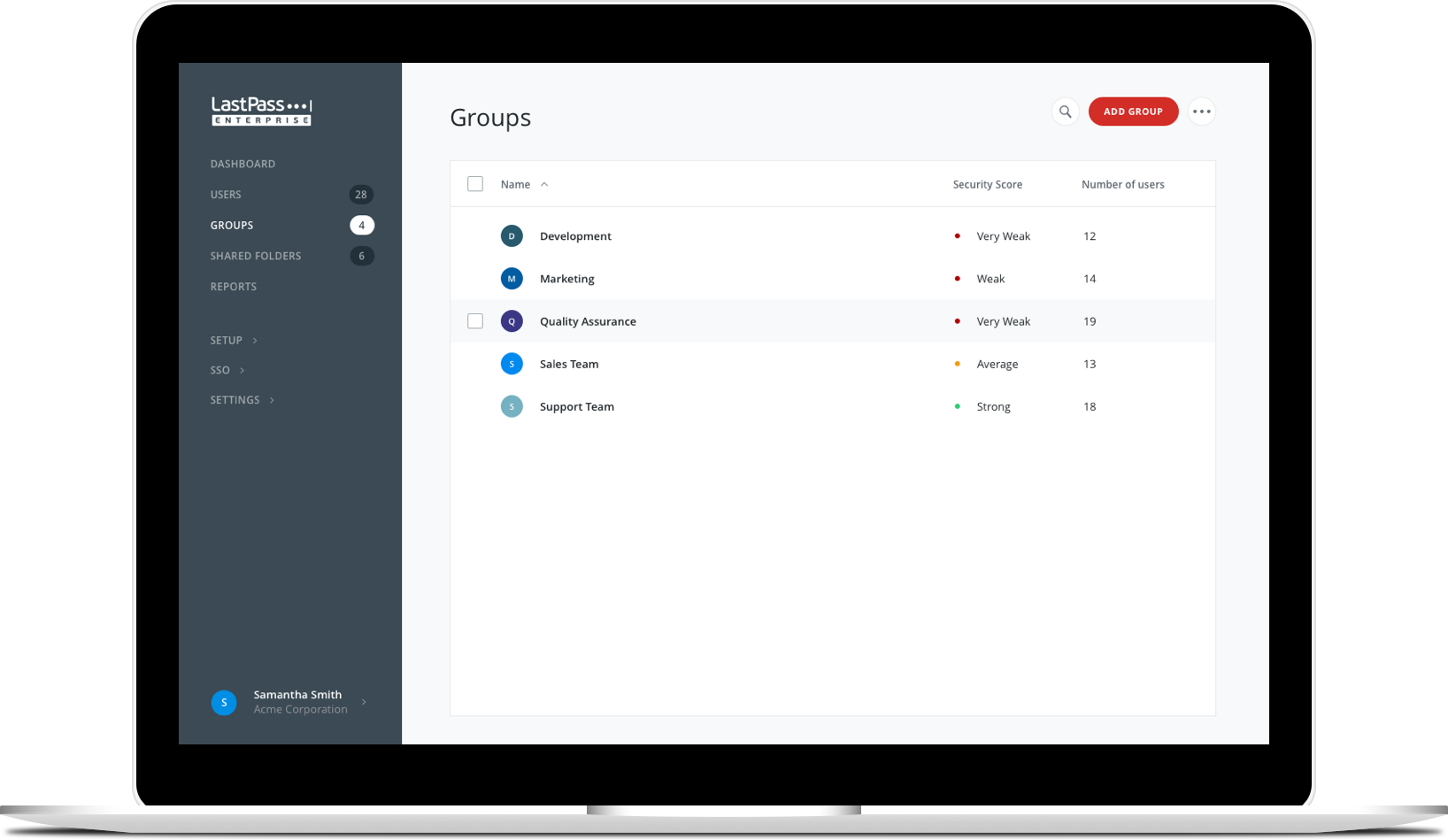The height and width of the screenshot is (840, 1448).
Task: Check the Quality Assurance row checkbox
Action: (x=475, y=320)
